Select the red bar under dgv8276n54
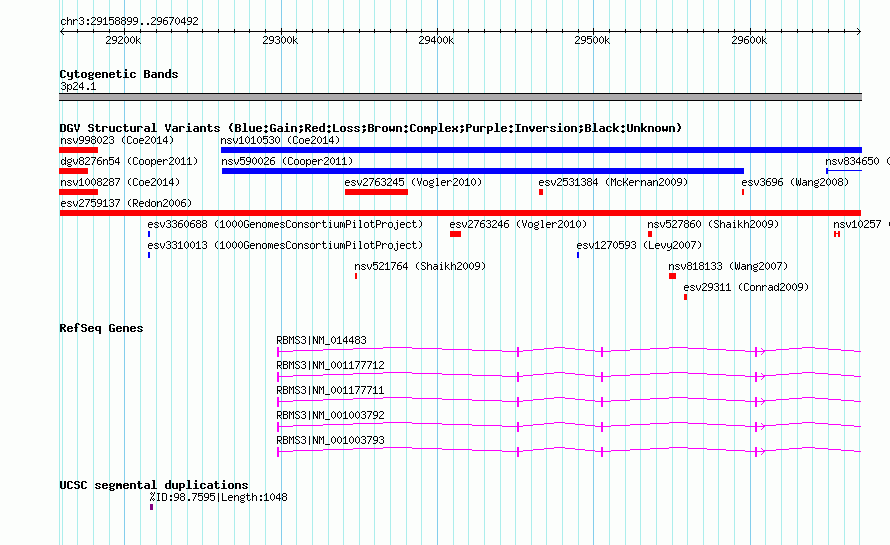The width and height of the screenshot is (890, 545). tap(74, 171)
